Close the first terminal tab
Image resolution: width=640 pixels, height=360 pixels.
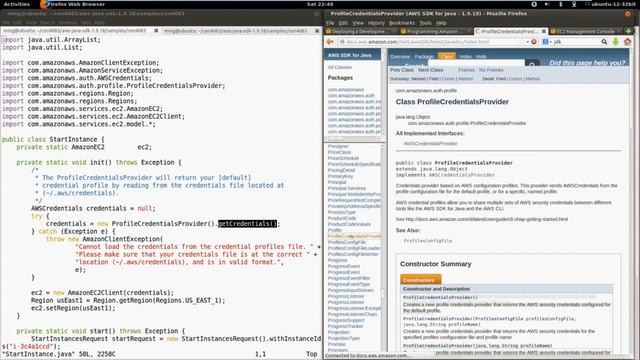(x=156, y=31)
